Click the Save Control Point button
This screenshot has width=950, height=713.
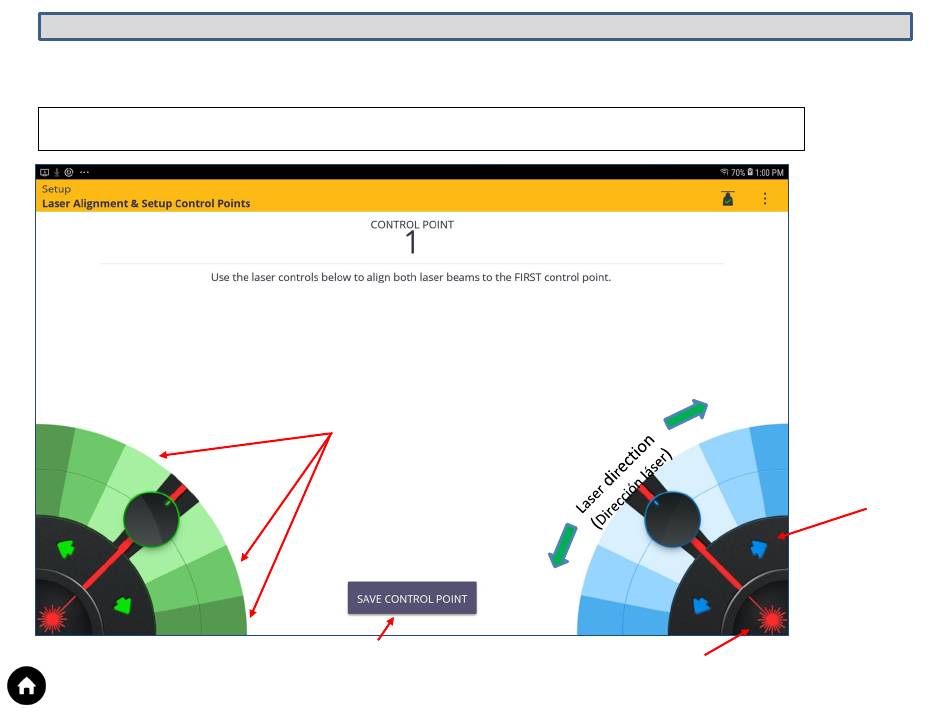click(412, 598)
